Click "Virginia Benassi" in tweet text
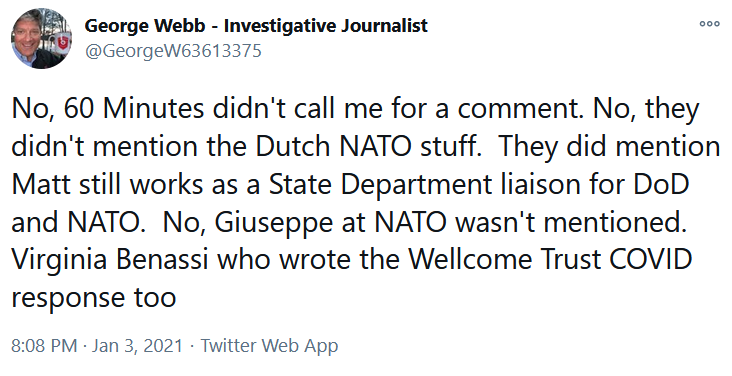The height and width of the screenshot is (376, 732). tap(110, 260)
